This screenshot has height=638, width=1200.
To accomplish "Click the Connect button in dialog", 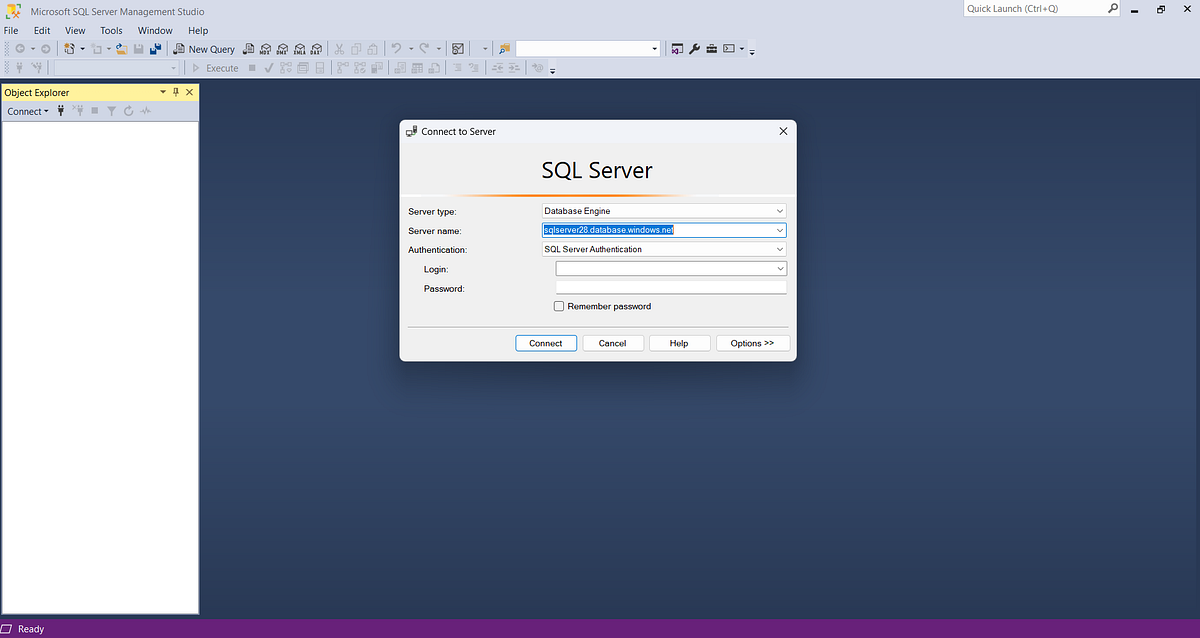I will pos(546,343).
